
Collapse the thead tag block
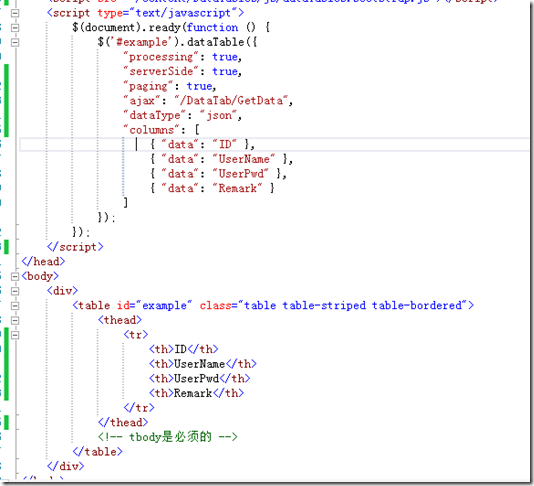pyautogui.click(x=15, y=320)
